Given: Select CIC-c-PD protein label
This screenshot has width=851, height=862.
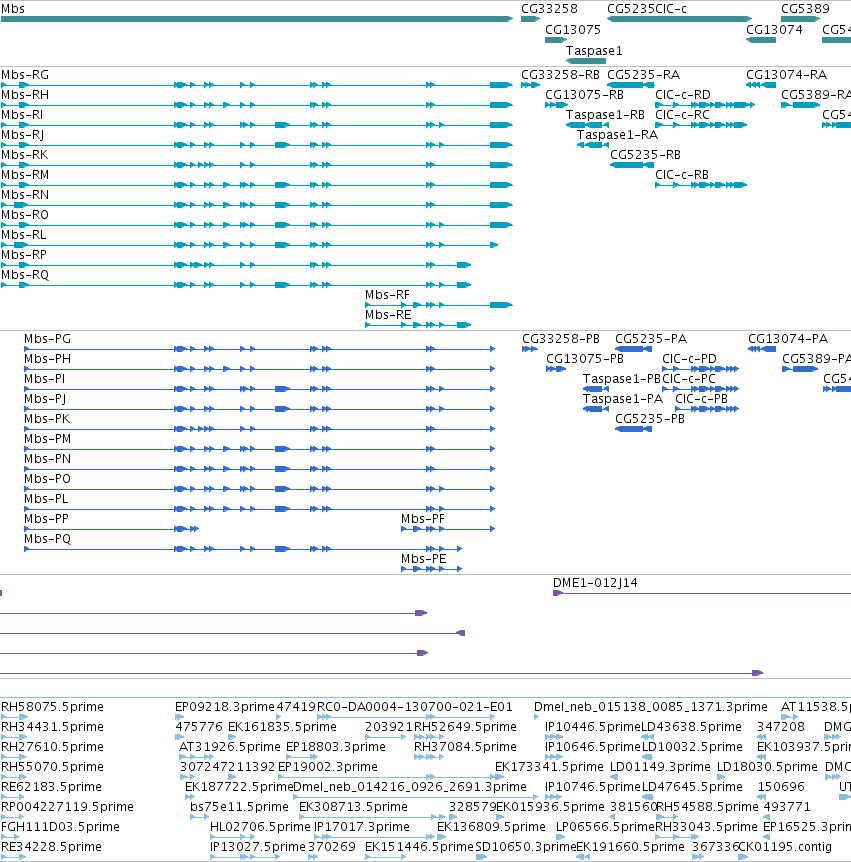Looking at the screenshot, I should pyautogui.click(x=689, y=358).
